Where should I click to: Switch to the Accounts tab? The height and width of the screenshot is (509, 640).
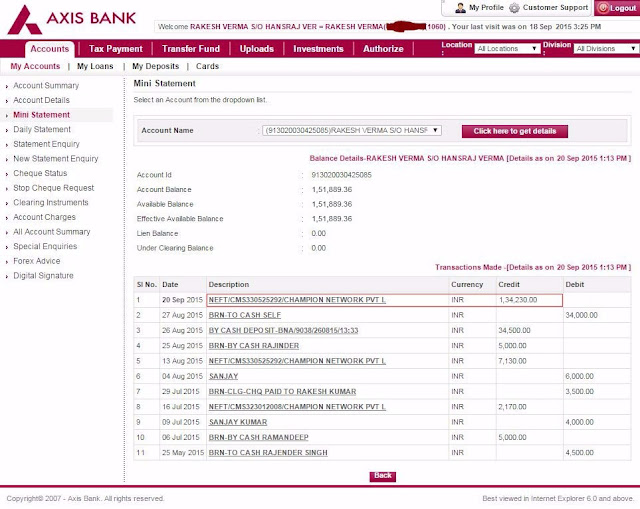click(50, 49)
